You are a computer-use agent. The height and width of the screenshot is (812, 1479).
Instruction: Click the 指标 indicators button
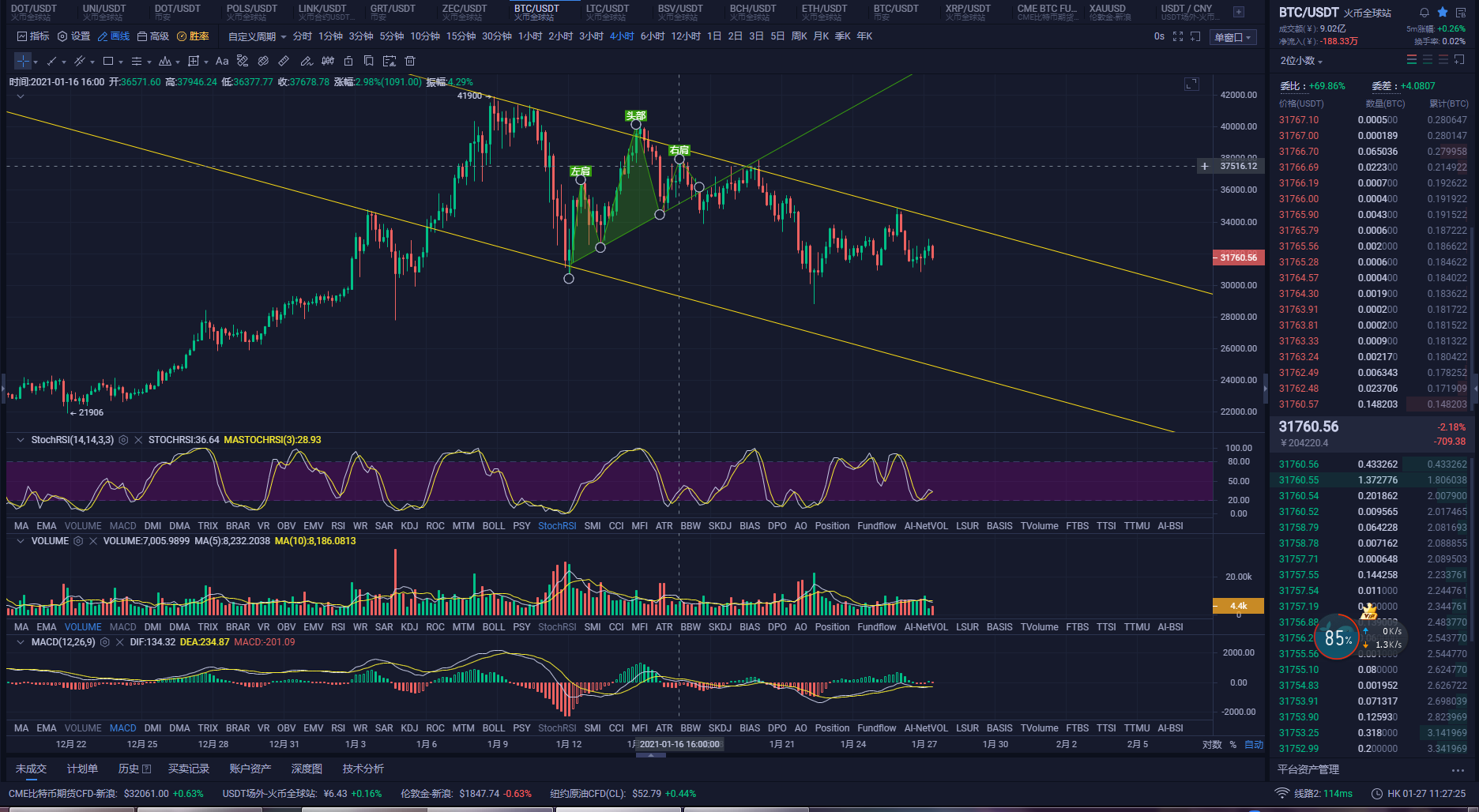32,36
